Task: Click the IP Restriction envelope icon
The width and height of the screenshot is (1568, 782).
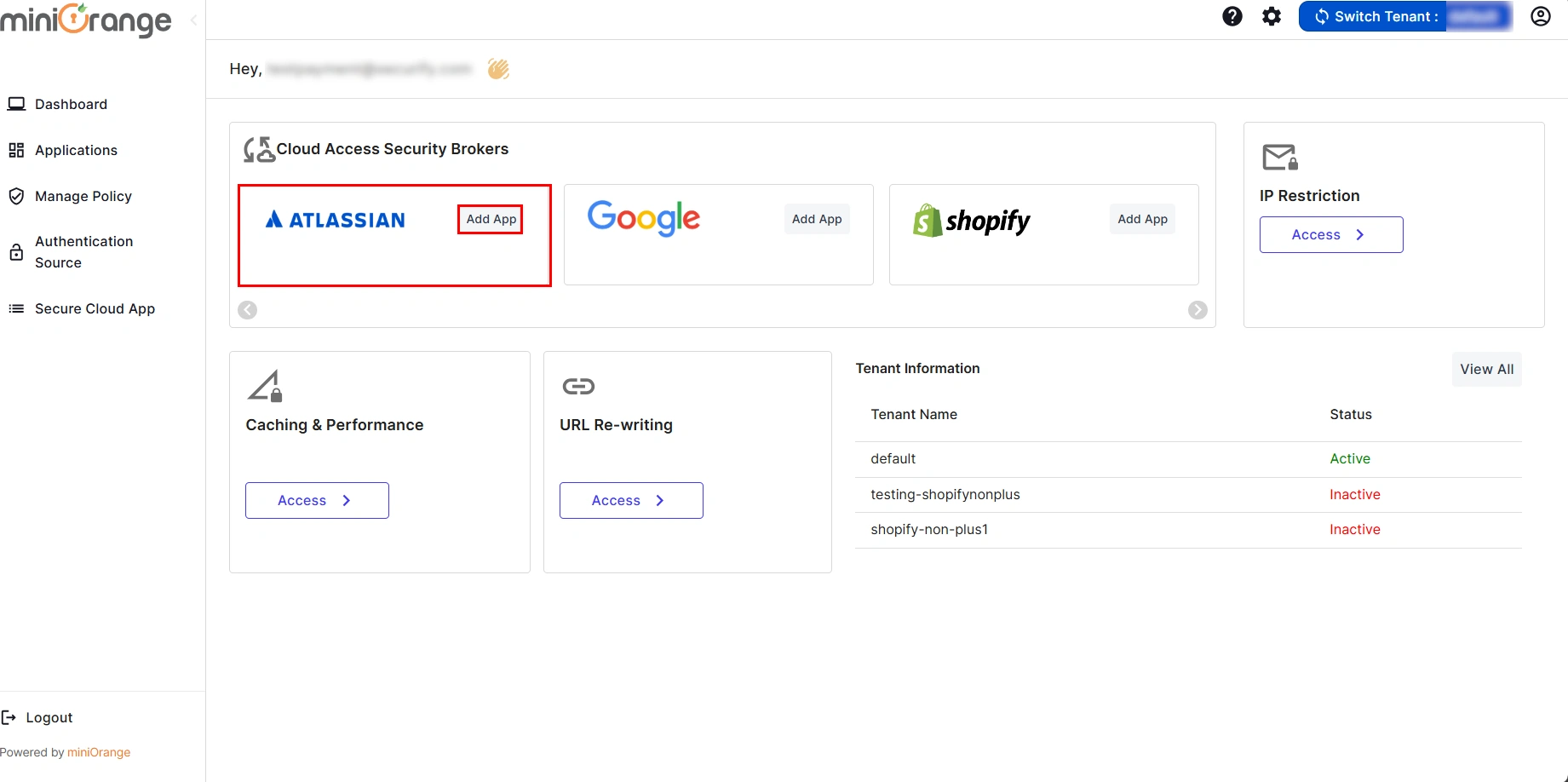Action: tap(1280, 158)
